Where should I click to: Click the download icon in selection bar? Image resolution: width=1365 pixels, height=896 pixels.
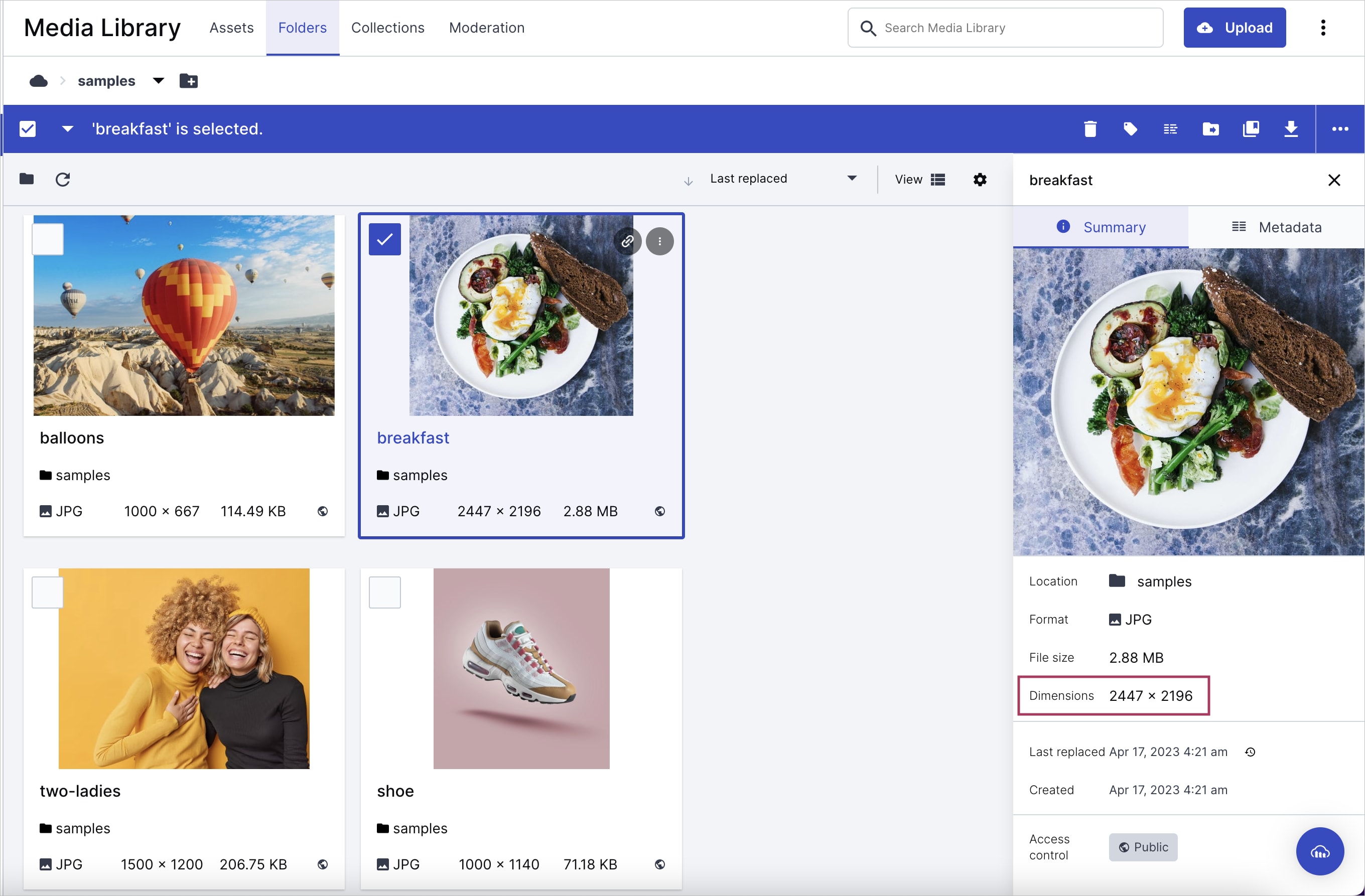coord(1290,129)
